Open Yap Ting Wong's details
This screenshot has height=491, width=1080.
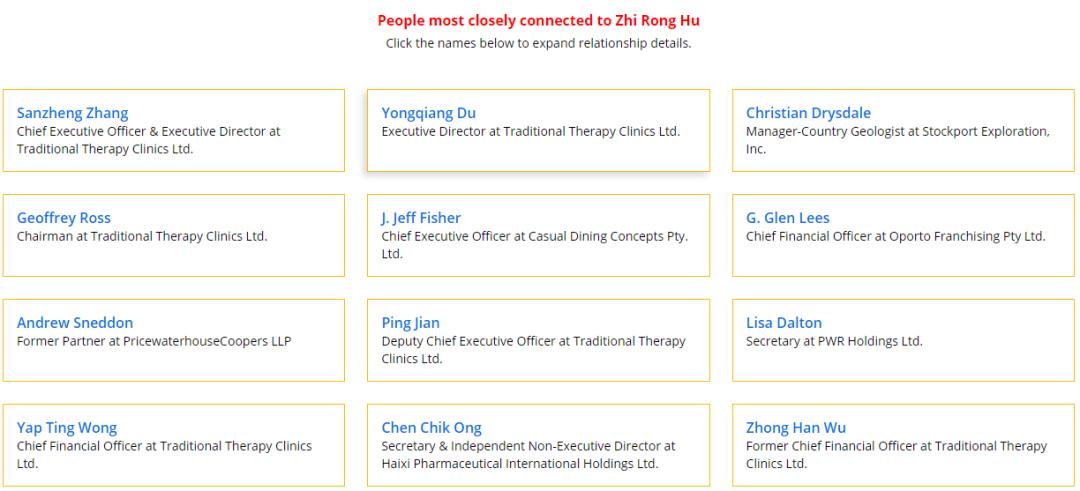pyautogui.click(x=67, y=428)
